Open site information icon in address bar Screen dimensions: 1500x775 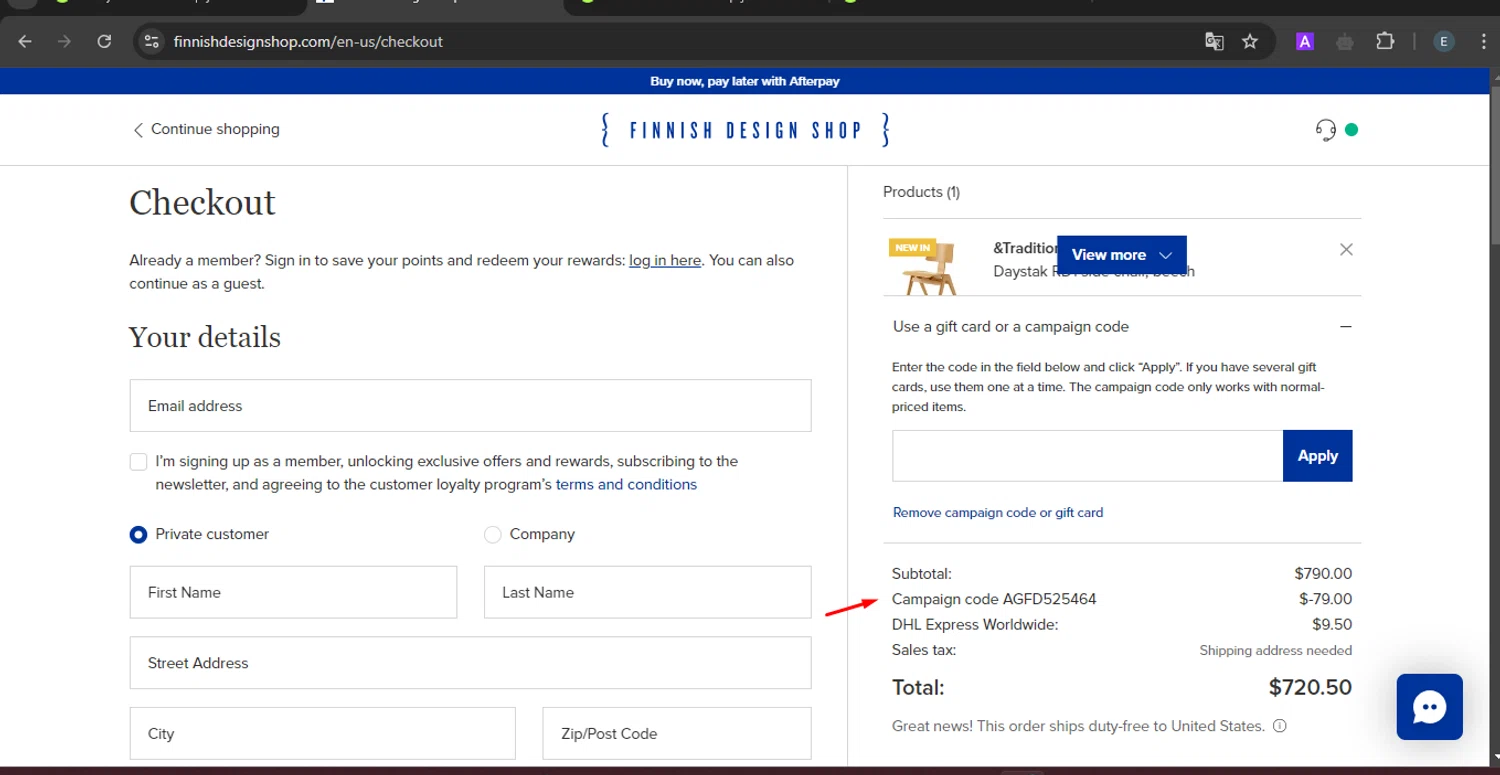point(151,41)
